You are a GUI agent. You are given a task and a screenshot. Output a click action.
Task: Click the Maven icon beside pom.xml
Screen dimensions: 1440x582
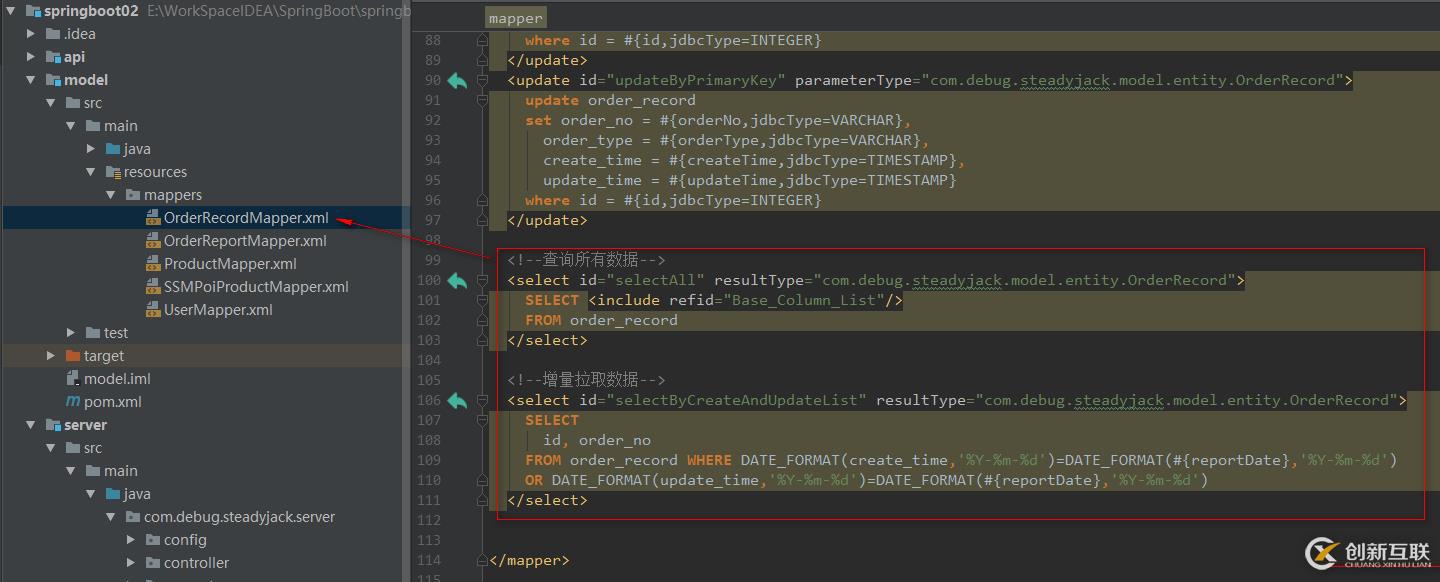pyautogui.click(x=73, y=402)
